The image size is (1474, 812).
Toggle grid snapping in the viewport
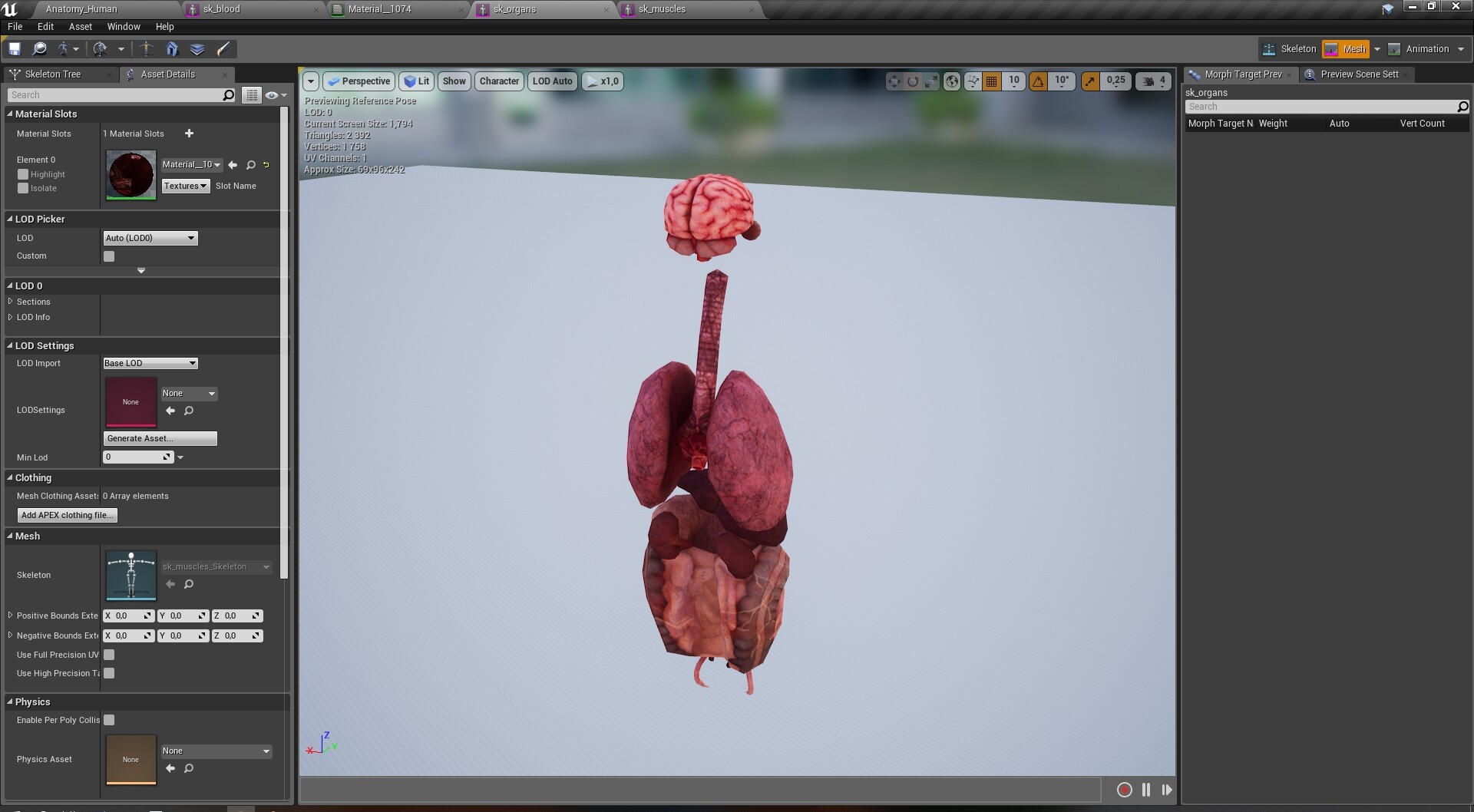click(992, 81)
